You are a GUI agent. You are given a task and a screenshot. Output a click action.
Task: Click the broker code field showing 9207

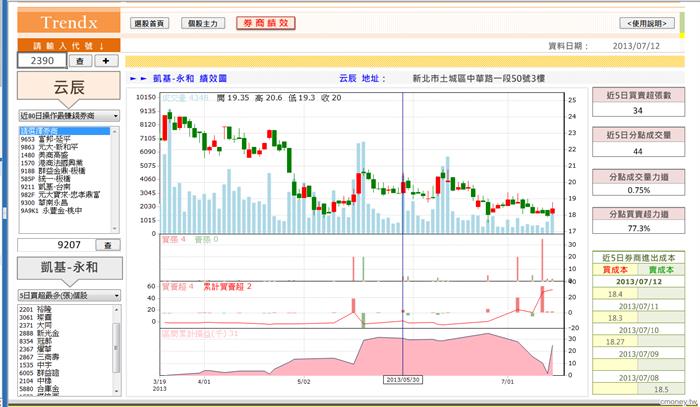(x=56, y=245)
